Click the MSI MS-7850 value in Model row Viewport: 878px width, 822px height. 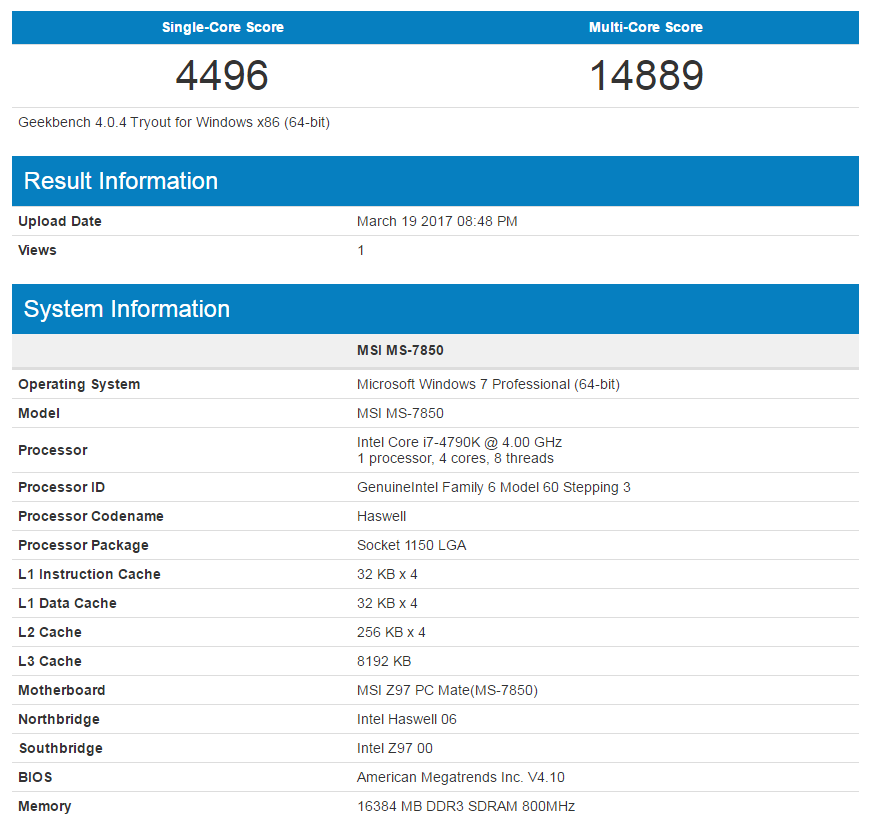point(400,413)
